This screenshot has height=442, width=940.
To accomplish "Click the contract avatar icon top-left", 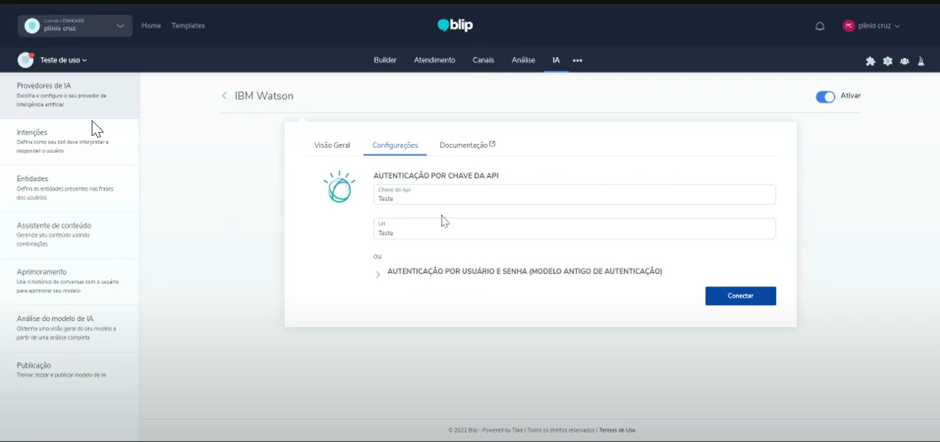I will click(x=32, y=26).
